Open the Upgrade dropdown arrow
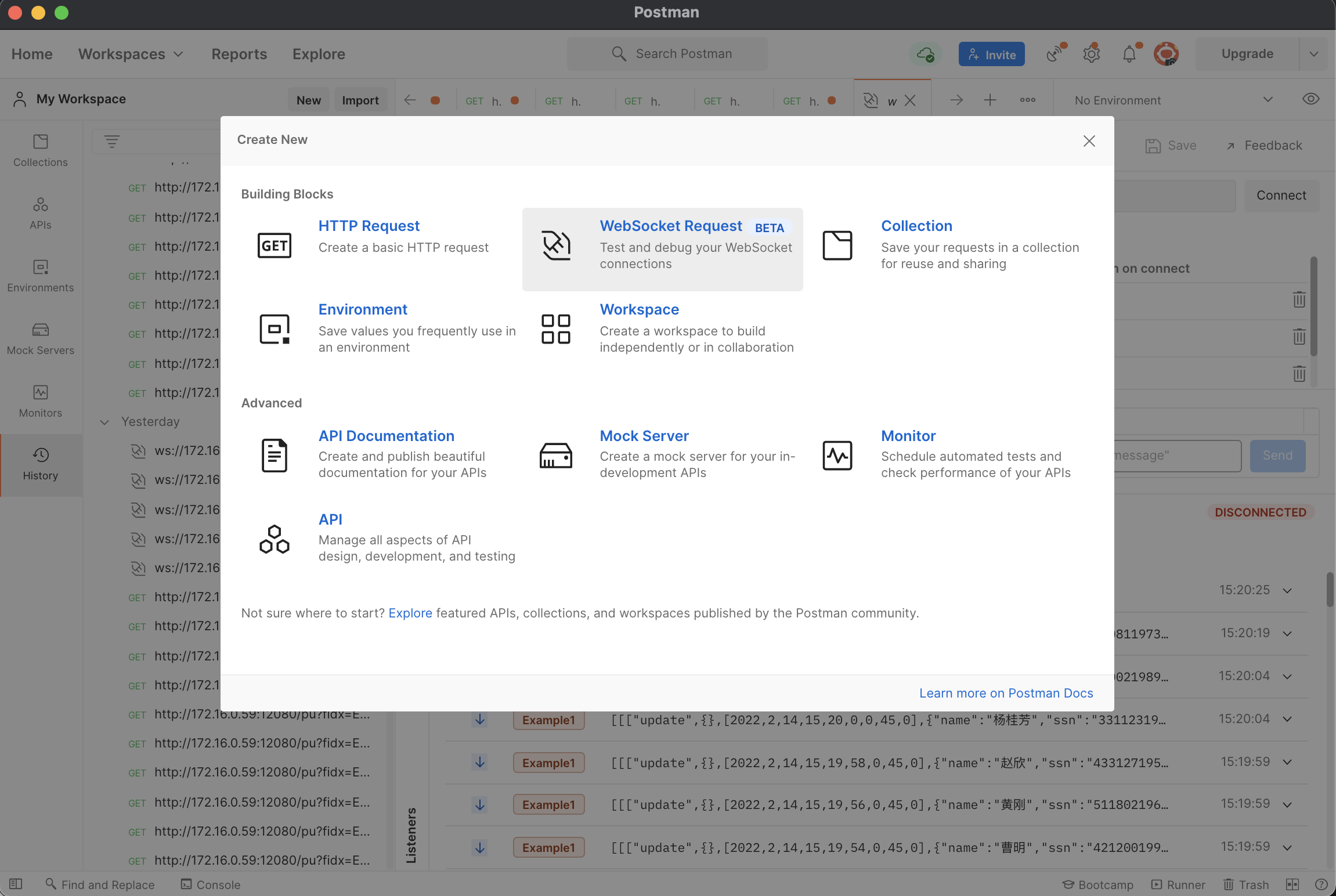This screenshot has width=1336, height=896. pyautogui.click(x=1313, y=54)
